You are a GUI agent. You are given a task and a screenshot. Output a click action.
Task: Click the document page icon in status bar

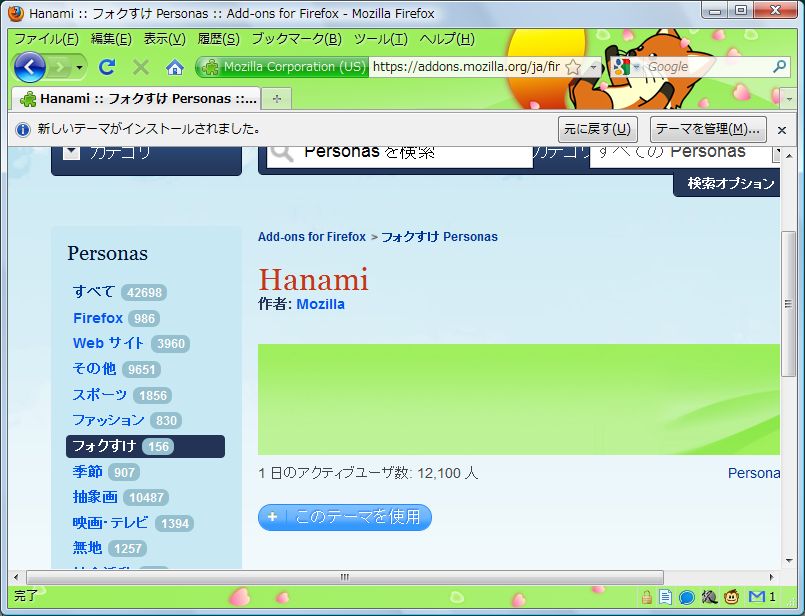[665, 596]
